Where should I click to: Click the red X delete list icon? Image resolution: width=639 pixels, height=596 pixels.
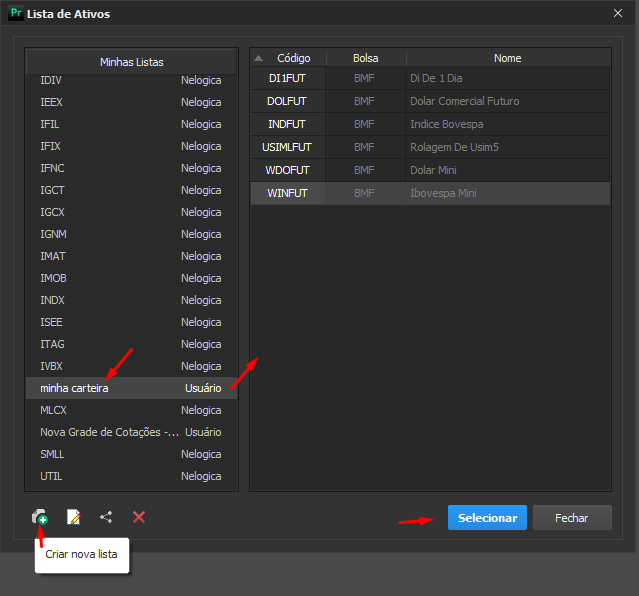[x=139, y=517]
